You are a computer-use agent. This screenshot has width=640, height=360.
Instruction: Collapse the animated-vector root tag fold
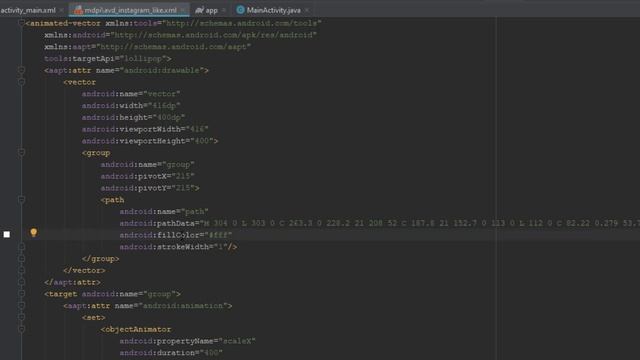pos(21,23)
